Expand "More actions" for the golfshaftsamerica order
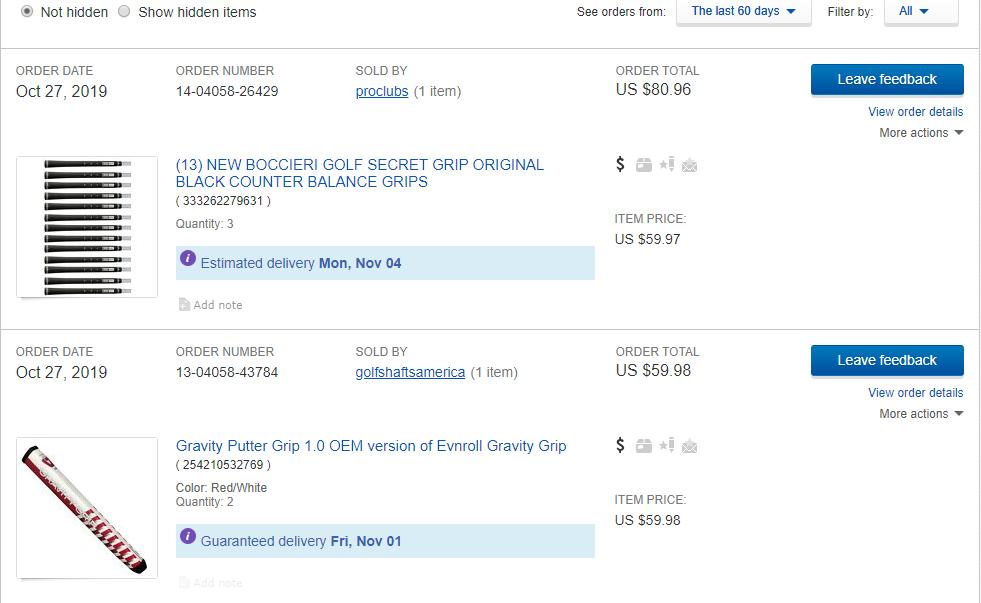The height and width of the screenshot is (603, 981). coord(921,414)
